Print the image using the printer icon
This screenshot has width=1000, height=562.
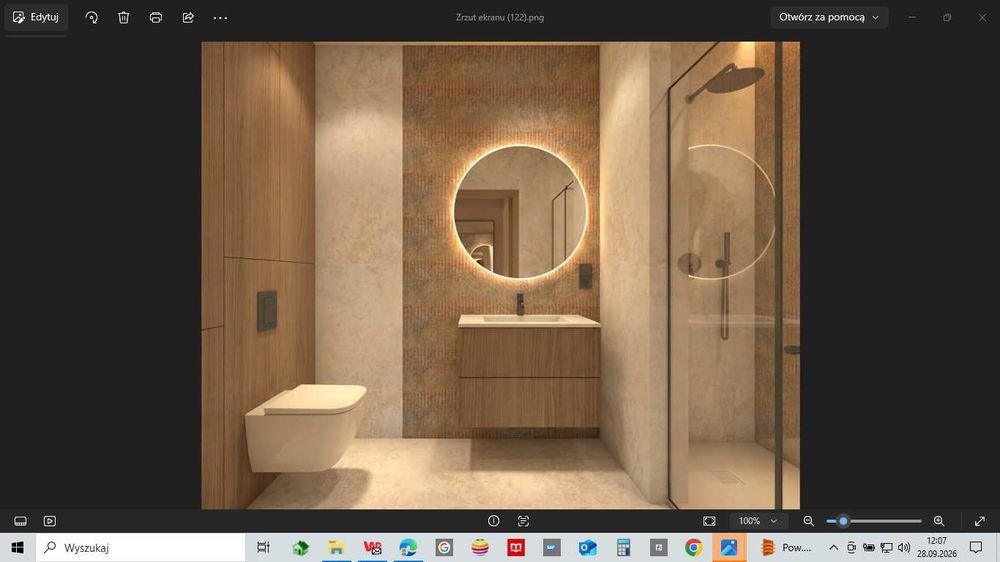(156, 18)
